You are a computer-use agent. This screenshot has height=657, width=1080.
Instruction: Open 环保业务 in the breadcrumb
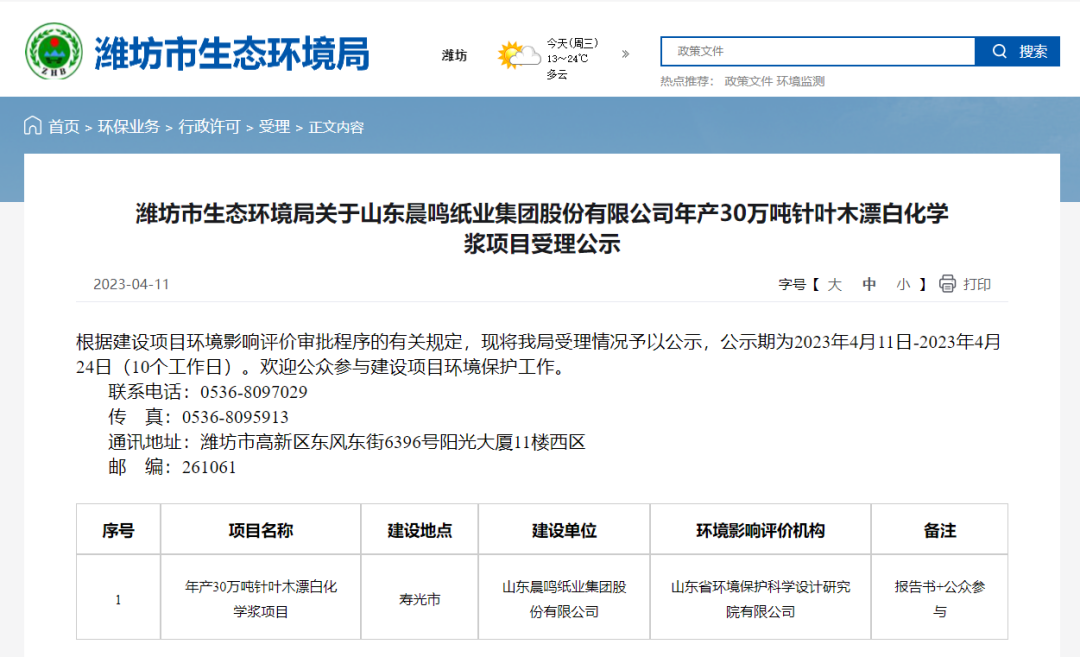pyautogui.click(x=128, y=127)
